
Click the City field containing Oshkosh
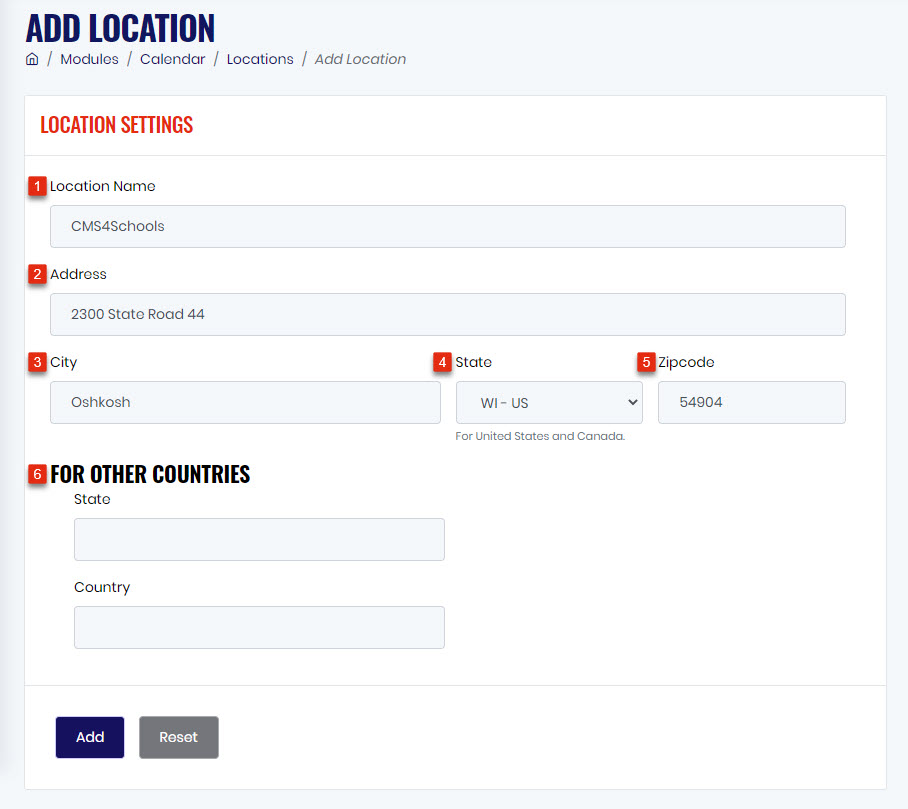(x=246, y=402)
